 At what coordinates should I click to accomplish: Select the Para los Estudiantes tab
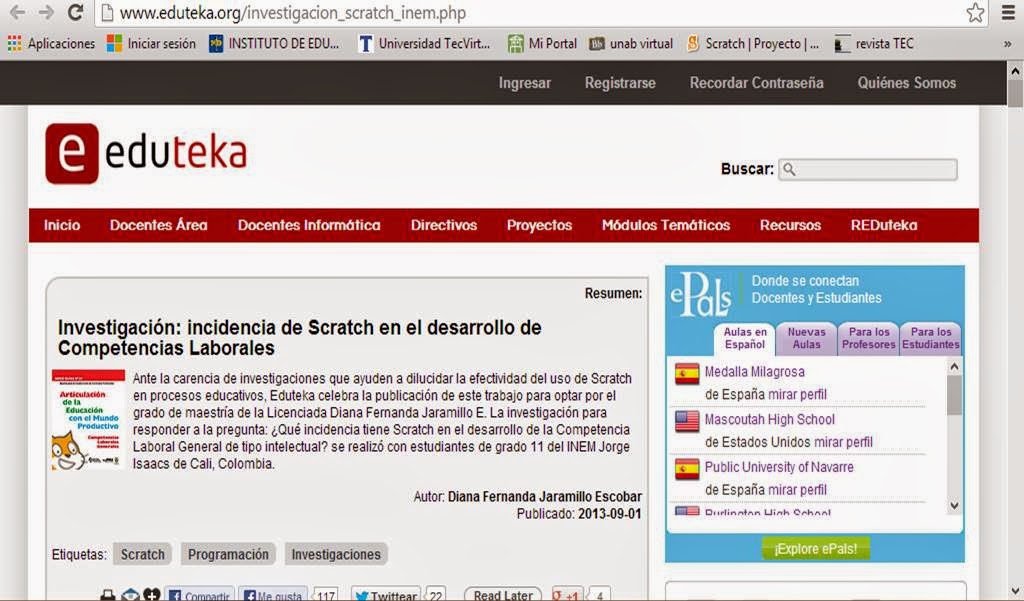click(x=931, y=338)
